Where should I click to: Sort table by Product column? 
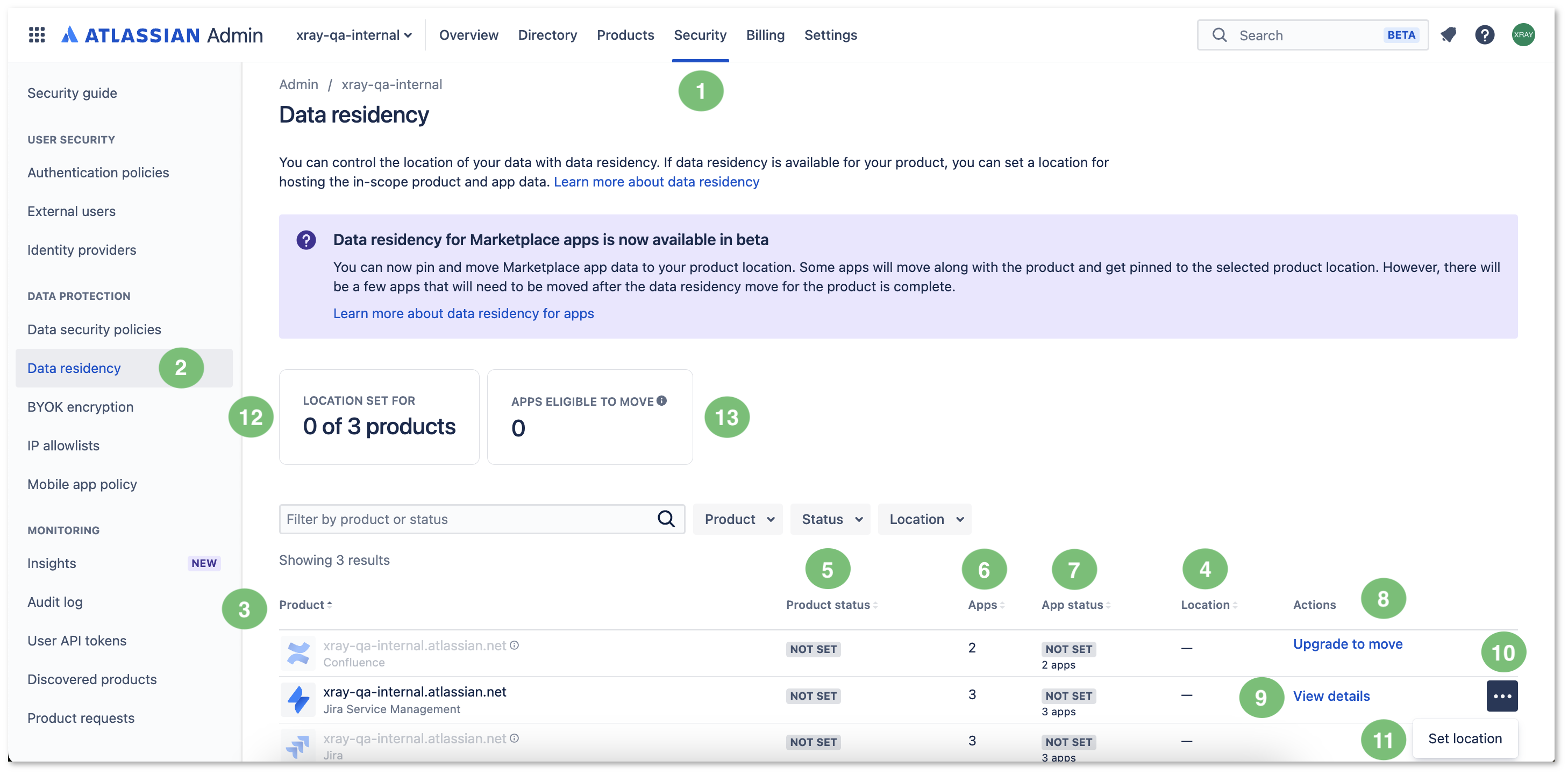(305, 605)
